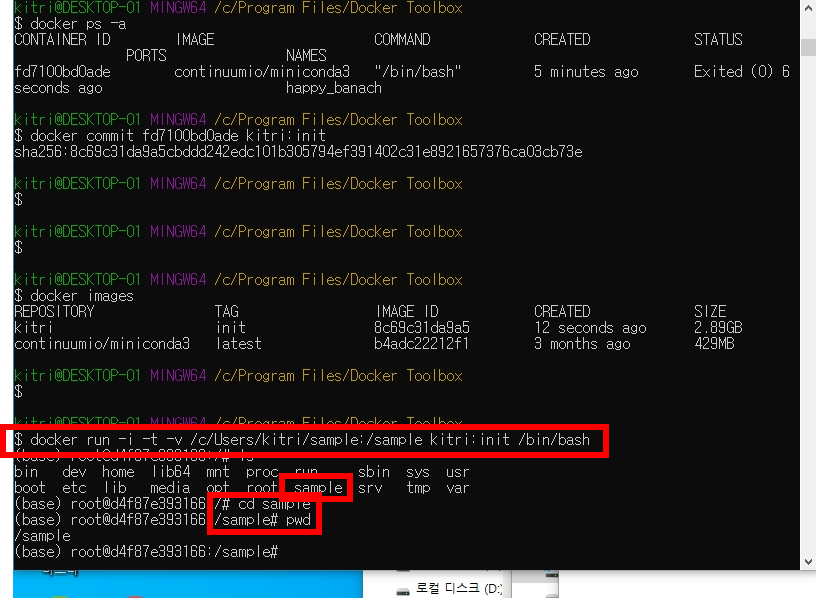
Task: Click the 'kitri' repository cell
Action: (33, 328)
